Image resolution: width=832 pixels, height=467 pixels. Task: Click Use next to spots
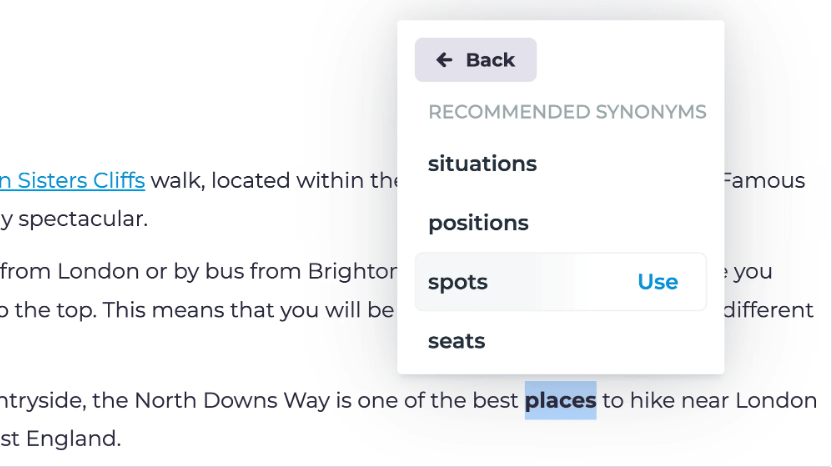pos(657,282)
